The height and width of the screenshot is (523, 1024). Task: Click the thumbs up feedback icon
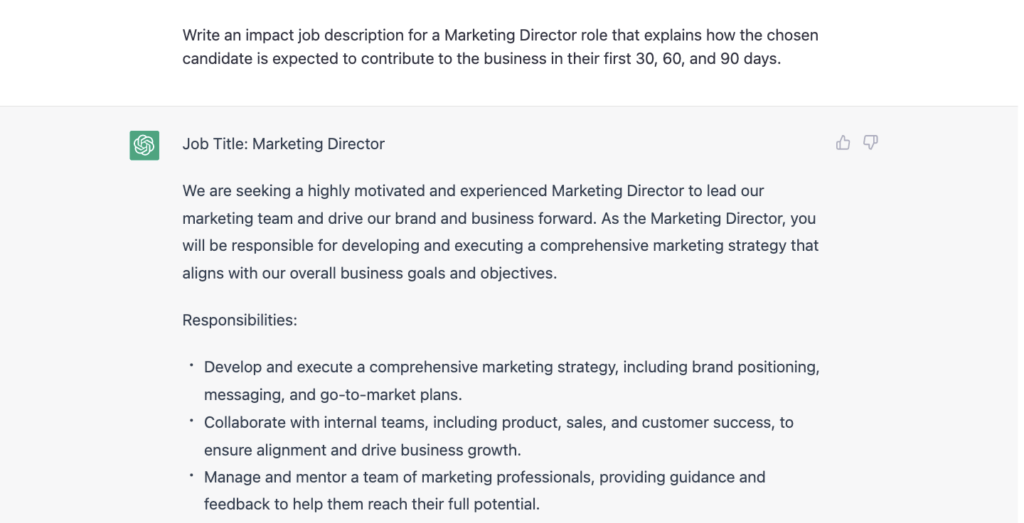pos(843,142)
